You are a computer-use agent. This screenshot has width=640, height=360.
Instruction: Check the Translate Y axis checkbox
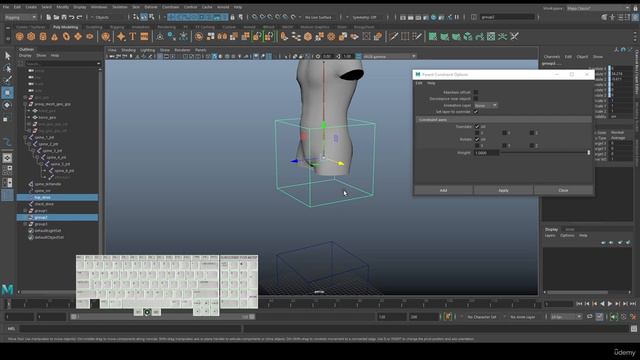coord(504,133)
